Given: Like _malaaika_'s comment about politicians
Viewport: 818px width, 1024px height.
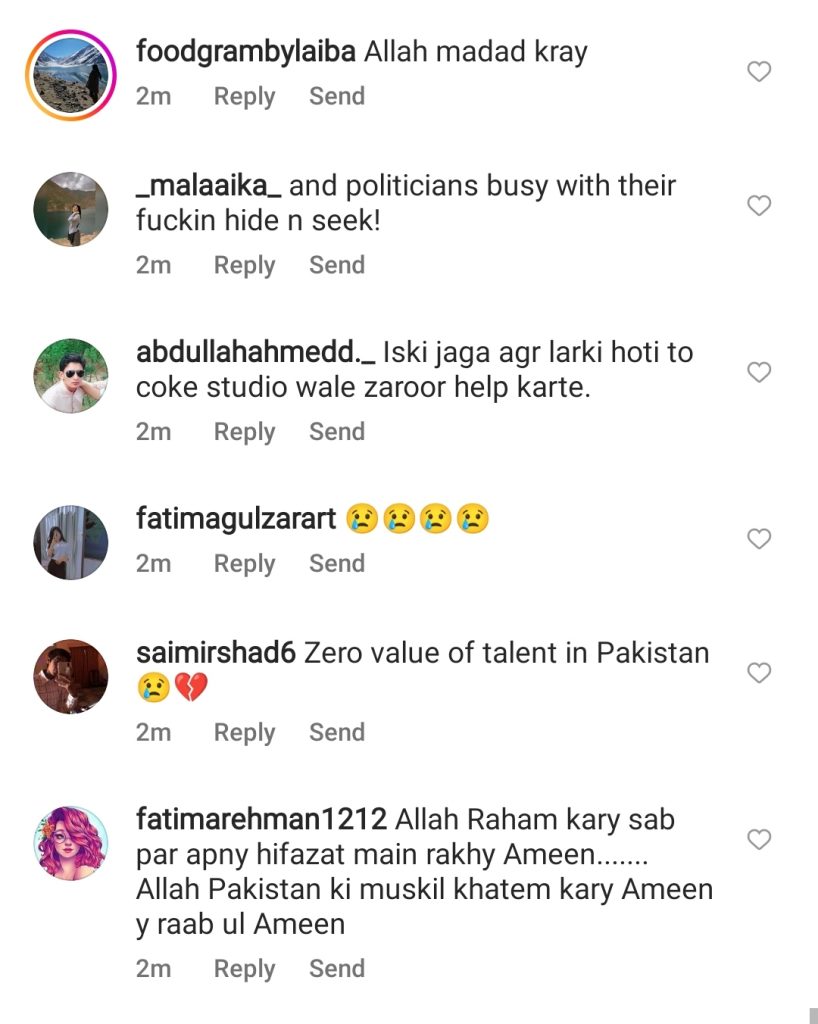Looking at the screenshot, I should pos(759,205).
